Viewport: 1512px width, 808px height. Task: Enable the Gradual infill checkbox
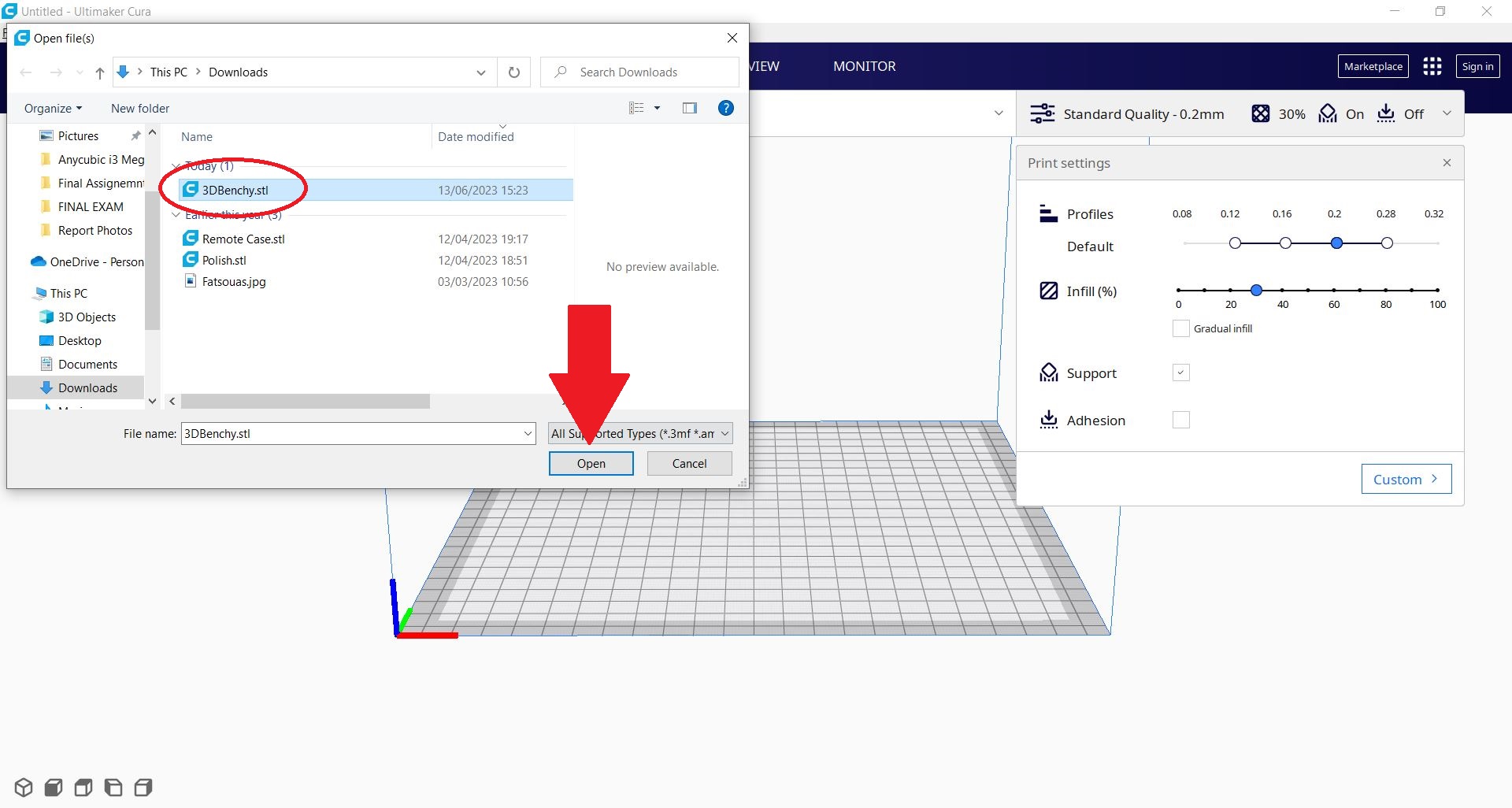[1180, 329]
